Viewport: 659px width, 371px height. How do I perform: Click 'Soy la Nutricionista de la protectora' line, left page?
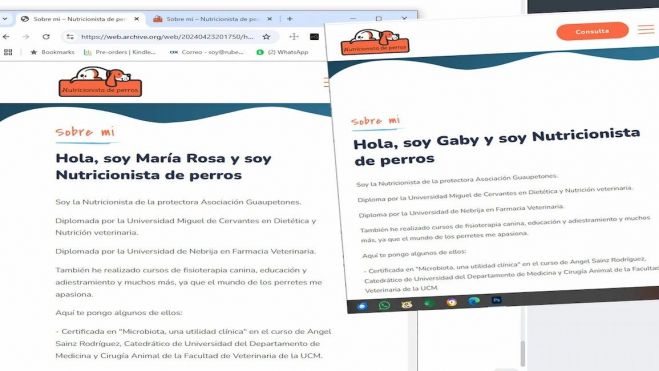tap(178, 202)
